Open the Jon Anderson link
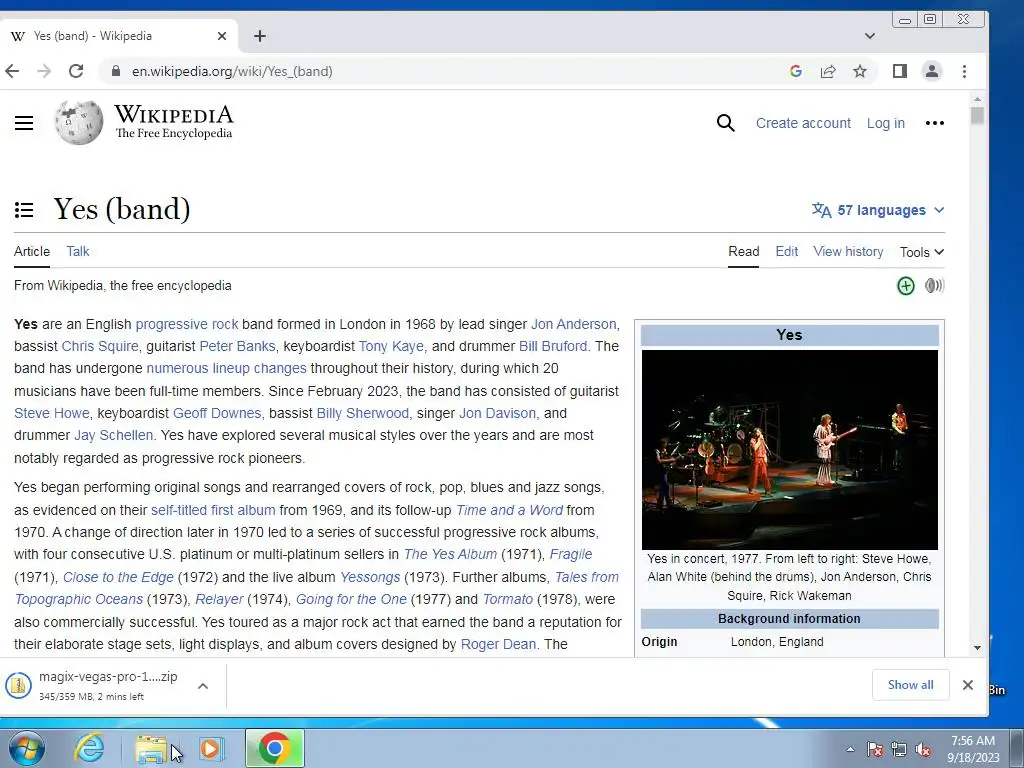The width and height of the screenshot is (1024, 768). 573,324
